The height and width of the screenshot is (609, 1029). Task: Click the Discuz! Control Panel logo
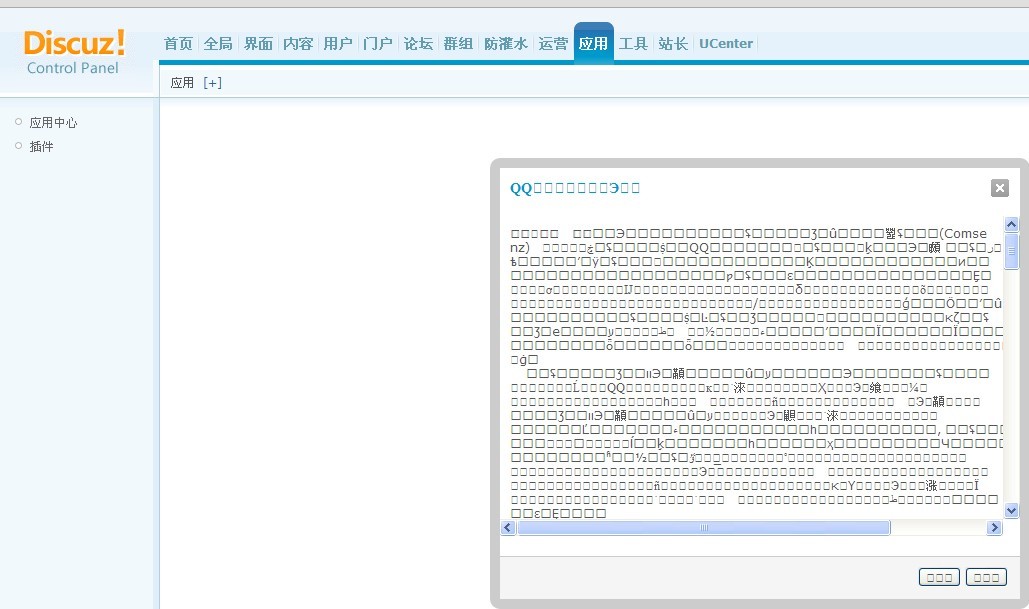74,52
